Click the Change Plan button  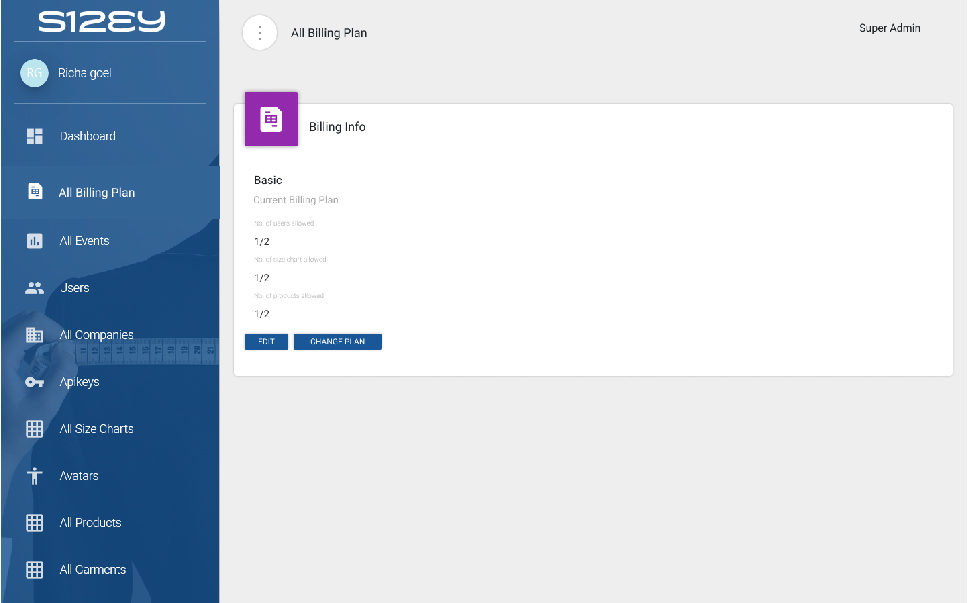pyautogui.click(x=338, y=342)
